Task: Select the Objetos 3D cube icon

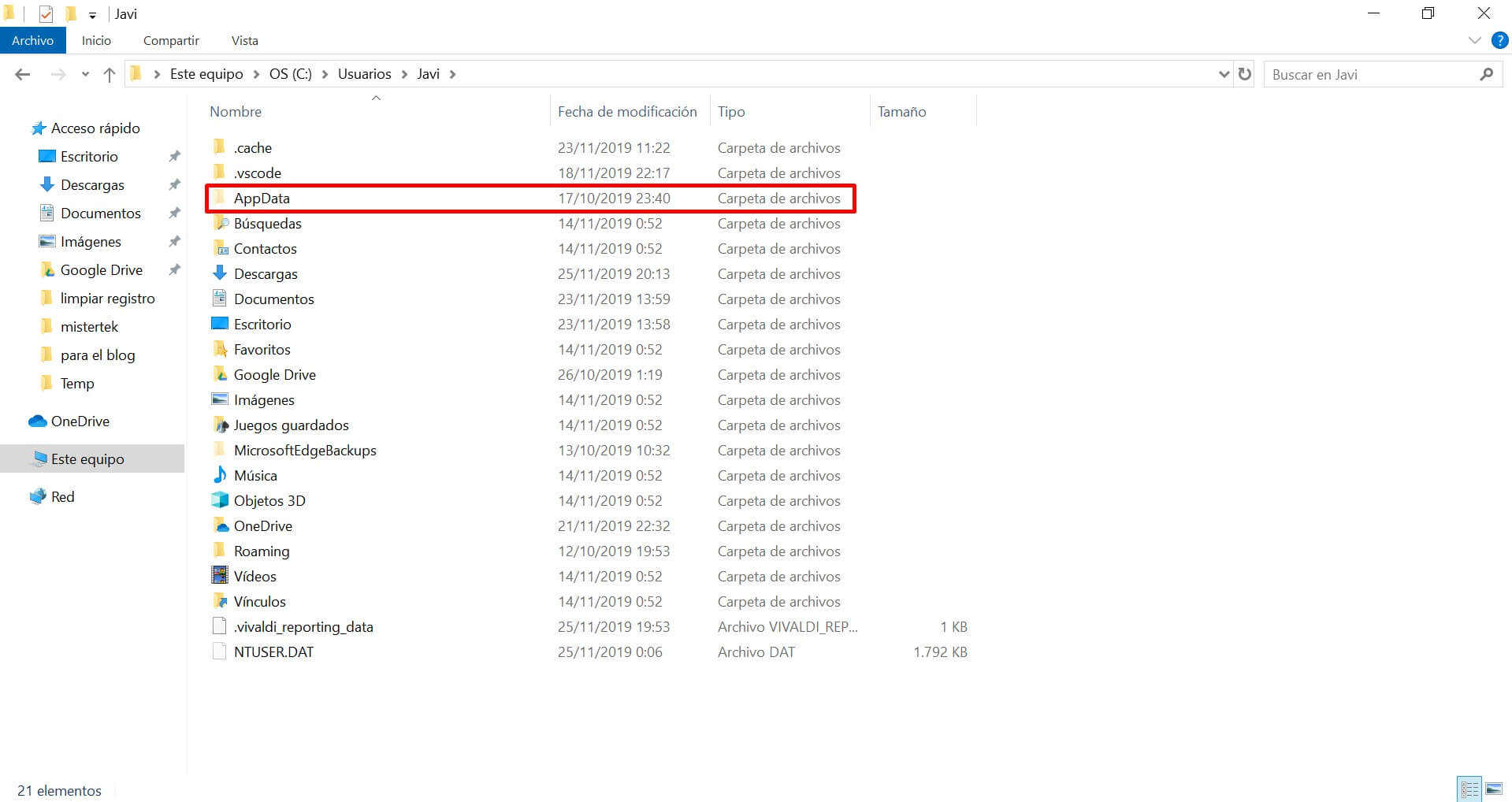Action: [220, 499]
